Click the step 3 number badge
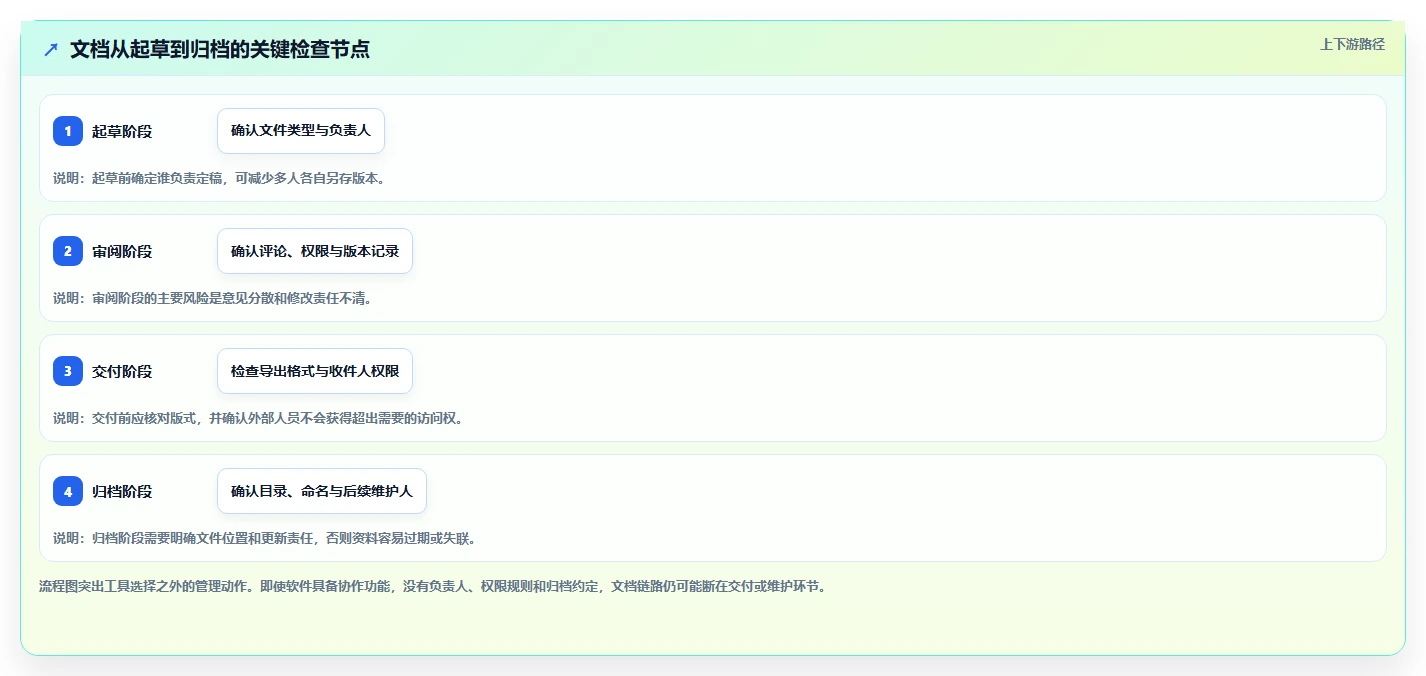Screen dimensions: 1426x676 click(68, 371)
